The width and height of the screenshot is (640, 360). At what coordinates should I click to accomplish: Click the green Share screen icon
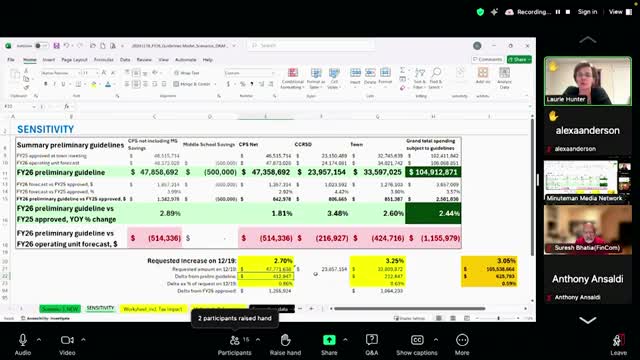point(329,340)
